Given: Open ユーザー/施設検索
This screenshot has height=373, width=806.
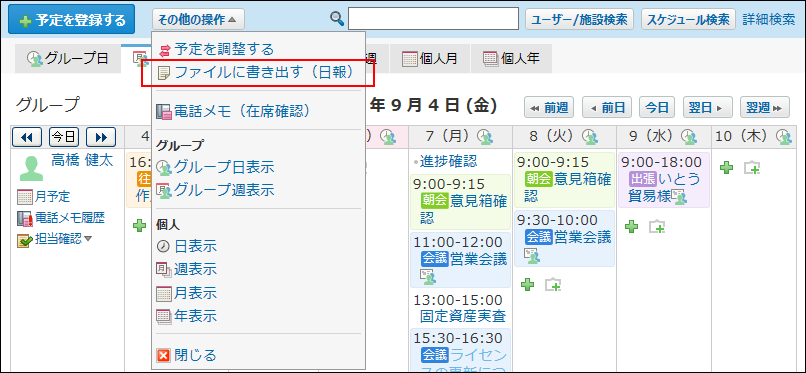Looking at the screenshot, I should coord(579,20).
